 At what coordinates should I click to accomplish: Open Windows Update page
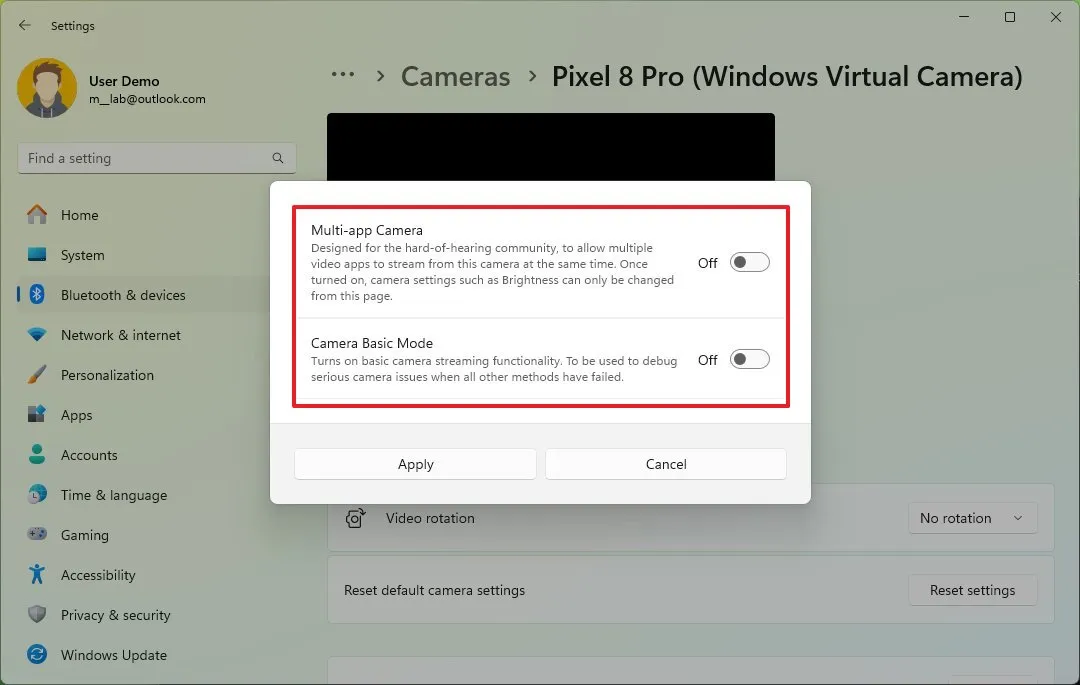click(x=143, y=654)
